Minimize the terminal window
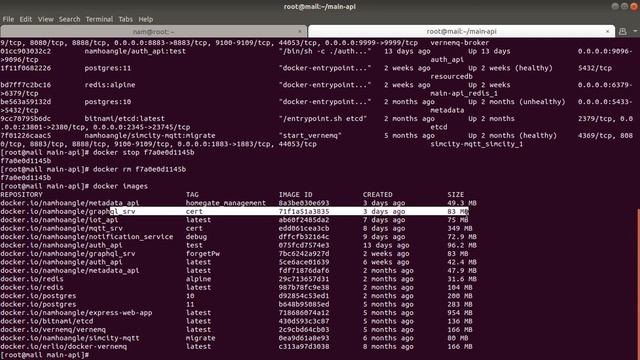 click(x=615, y=7)
